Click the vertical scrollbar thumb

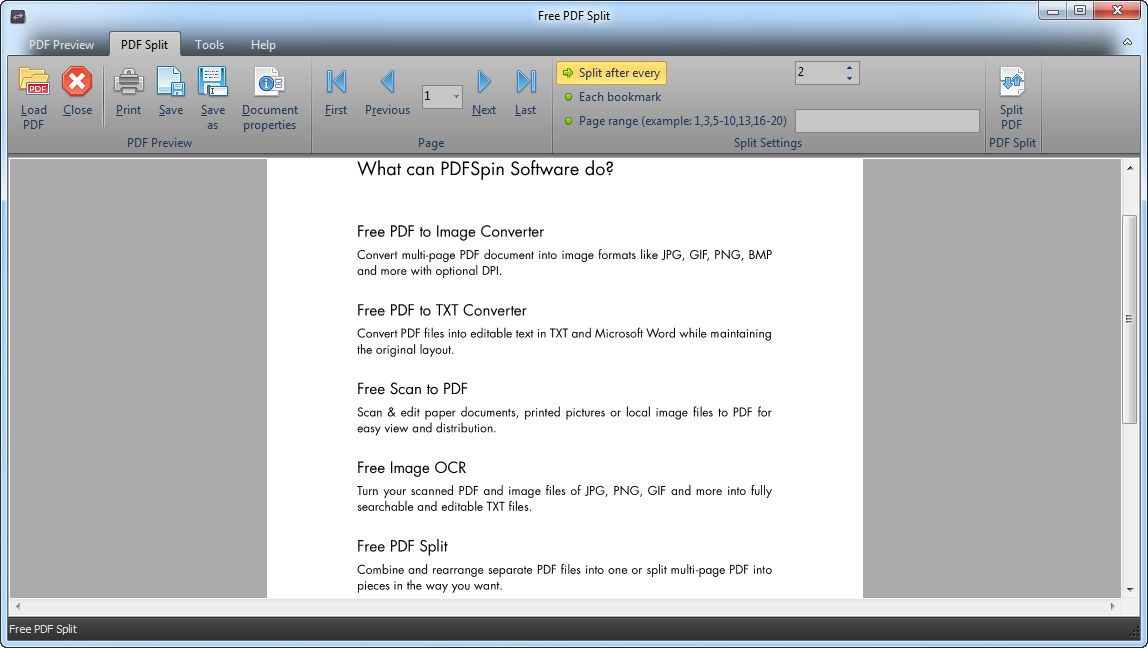click(1130, 319)
